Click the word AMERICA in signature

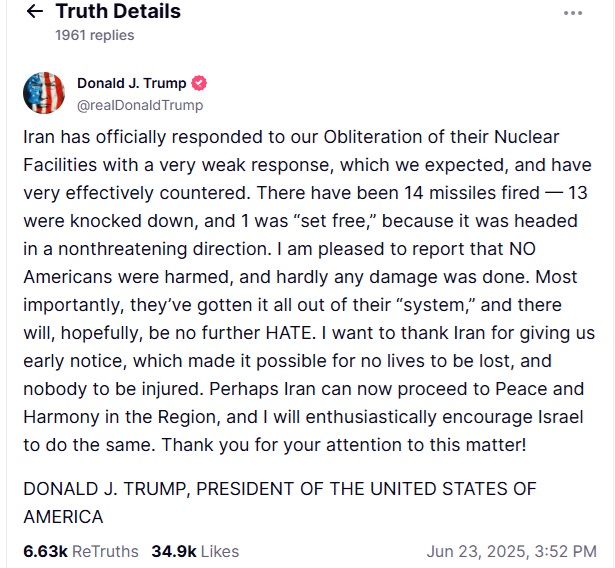pyautogui.click(x=63, y=517)
